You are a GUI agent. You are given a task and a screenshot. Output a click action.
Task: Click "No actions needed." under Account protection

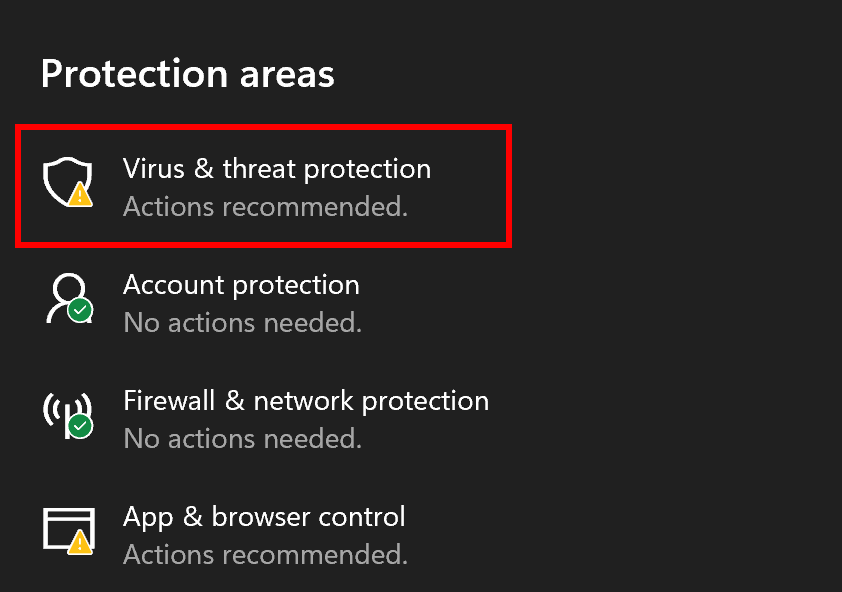coord(242,323)
